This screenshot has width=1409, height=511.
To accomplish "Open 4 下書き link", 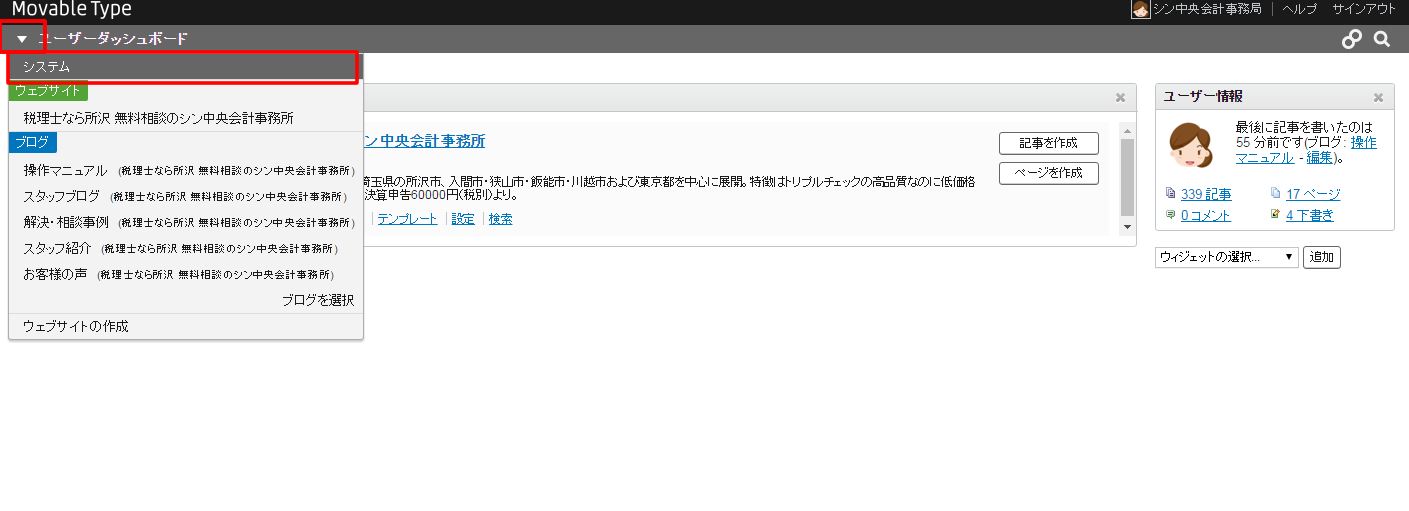I will (x=1310, y=216).
